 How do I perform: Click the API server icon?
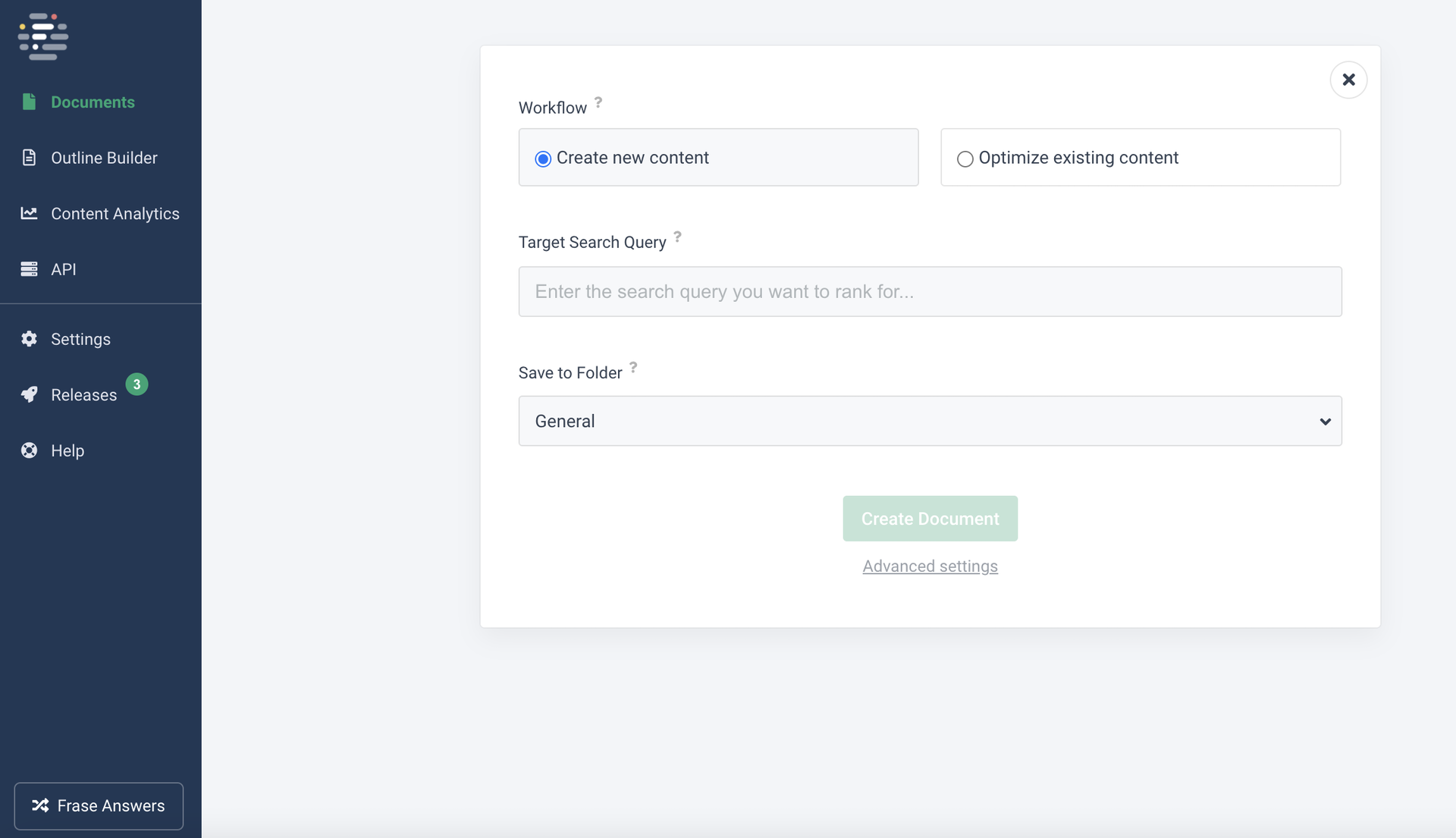click(29, 269)
